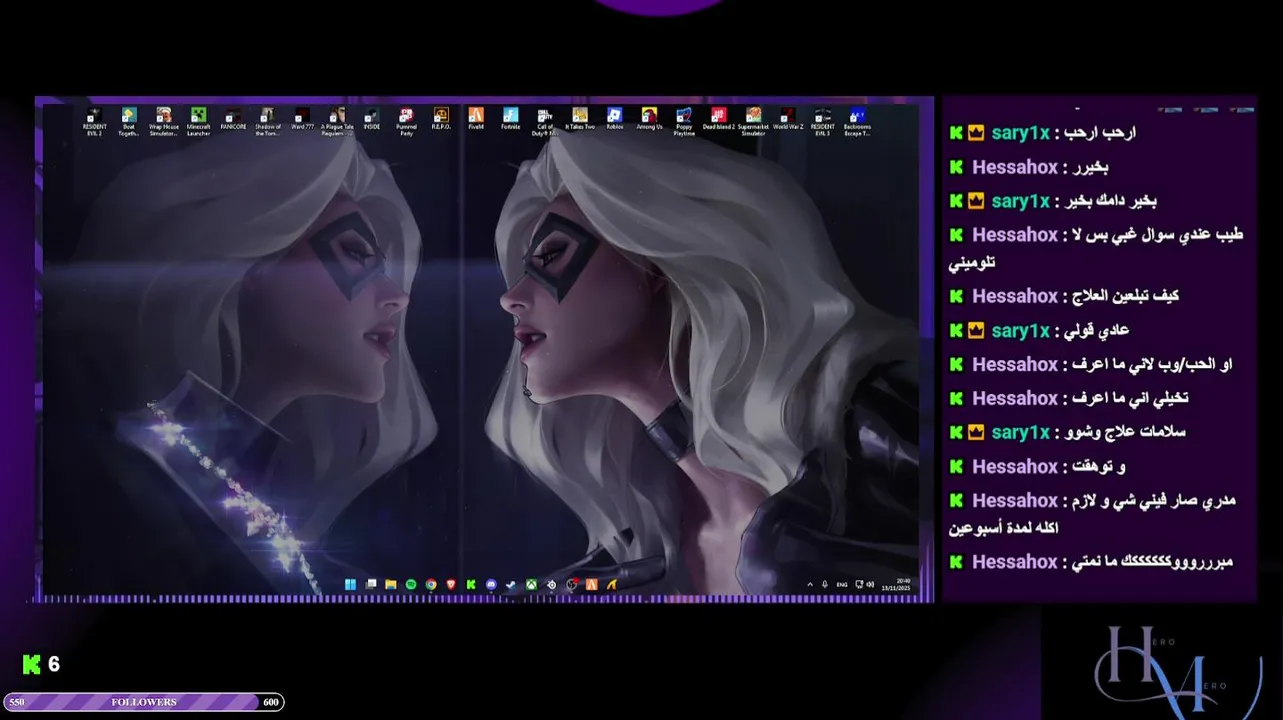Open Task View on the taskbar
The width and height of the screenshot is (1283, 720).
pyautogui.click(x=371, y=584)
